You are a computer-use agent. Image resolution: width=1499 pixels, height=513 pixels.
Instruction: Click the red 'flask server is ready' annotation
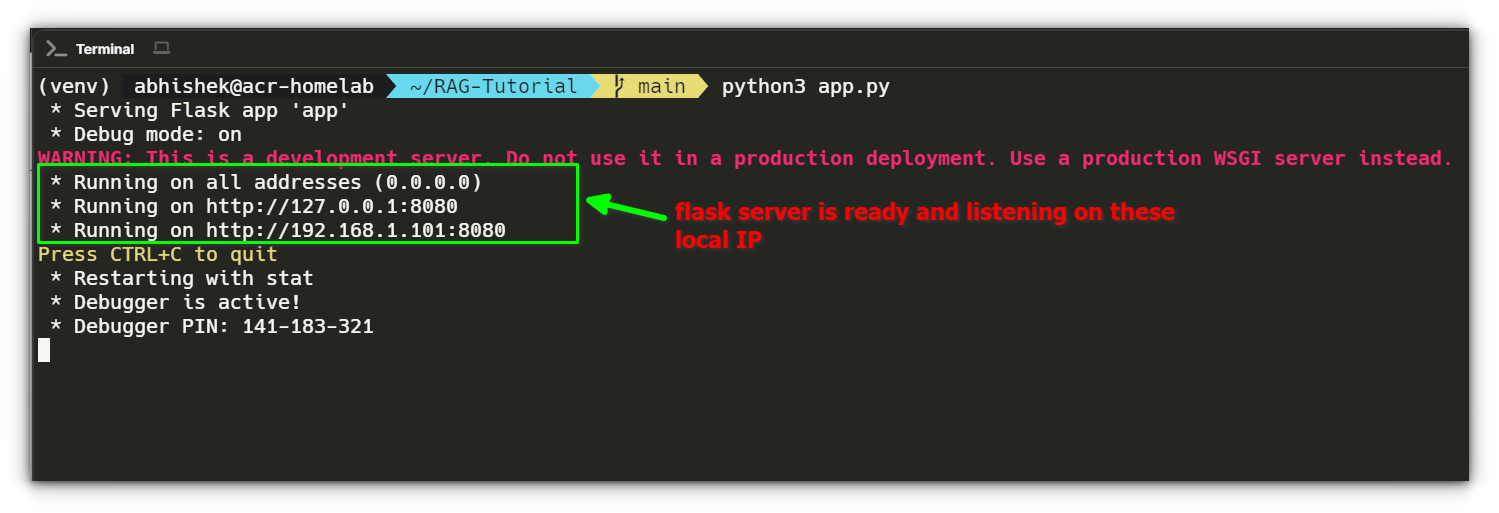924,225
